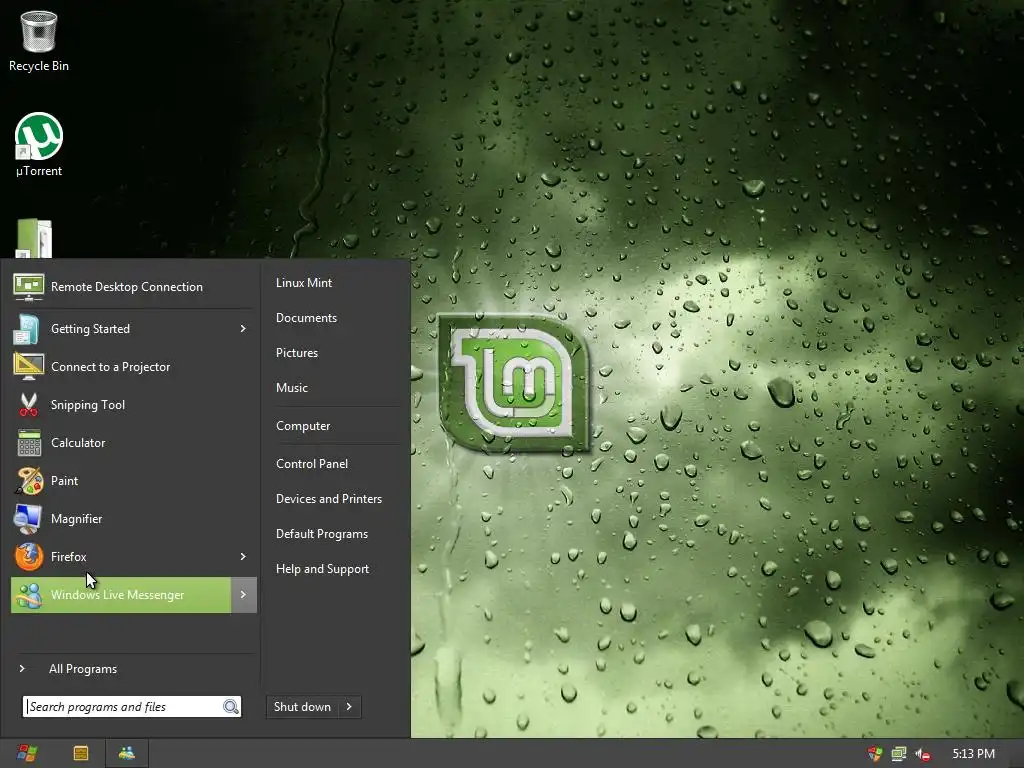This screenshot has width=1024, height=768.
Task: Open the file explorer taskbar icon
Action: pyautogui.click(x=81, y=754)
